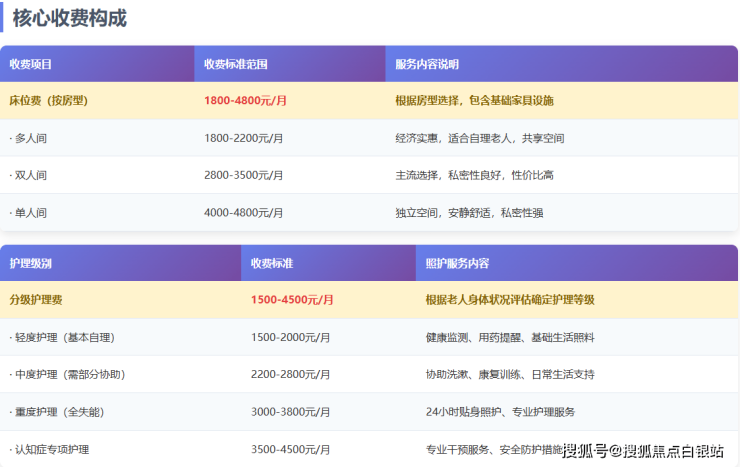740x467 pixels.
Task: Select the red 1800-4800元/月 price
Action: pos(245,101)
